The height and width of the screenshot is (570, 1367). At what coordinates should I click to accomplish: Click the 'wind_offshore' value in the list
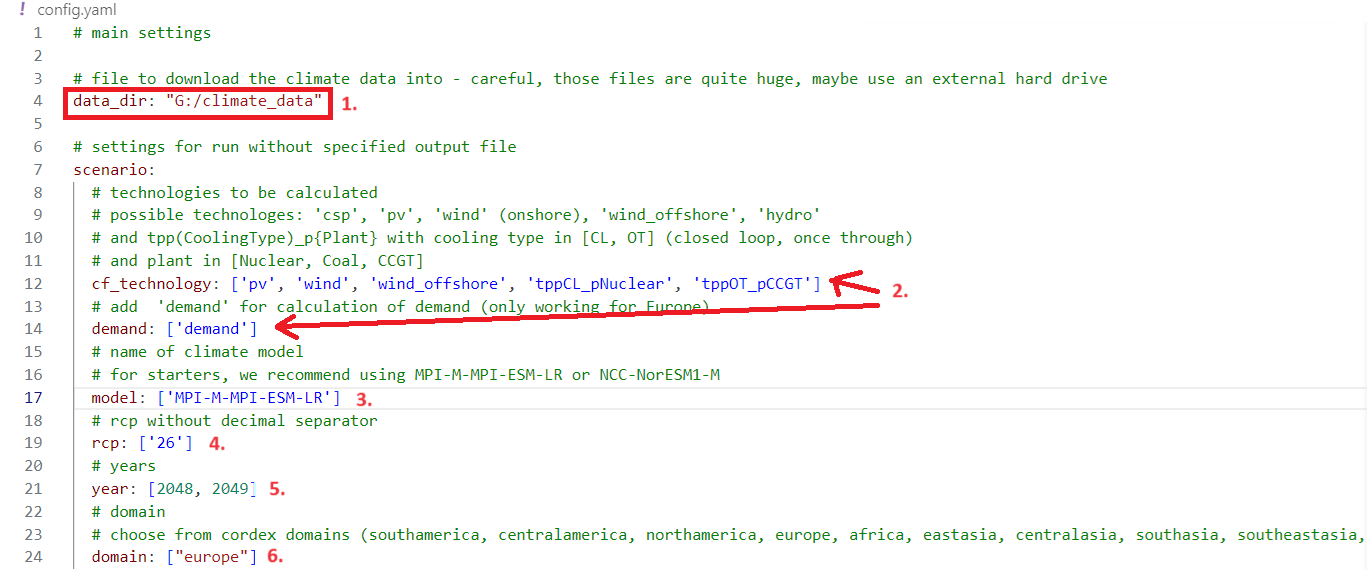pos(440,284)
